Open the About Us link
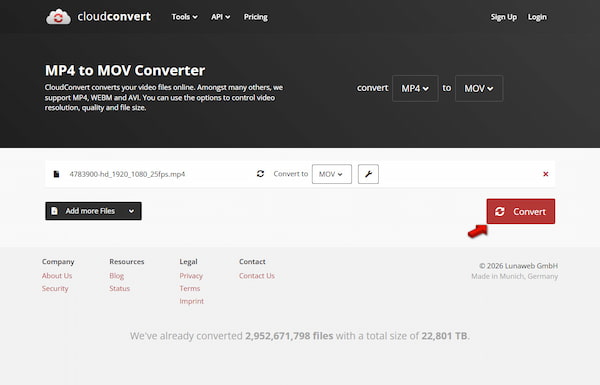This screenshot has height=385, width=600. pos(57,276)
